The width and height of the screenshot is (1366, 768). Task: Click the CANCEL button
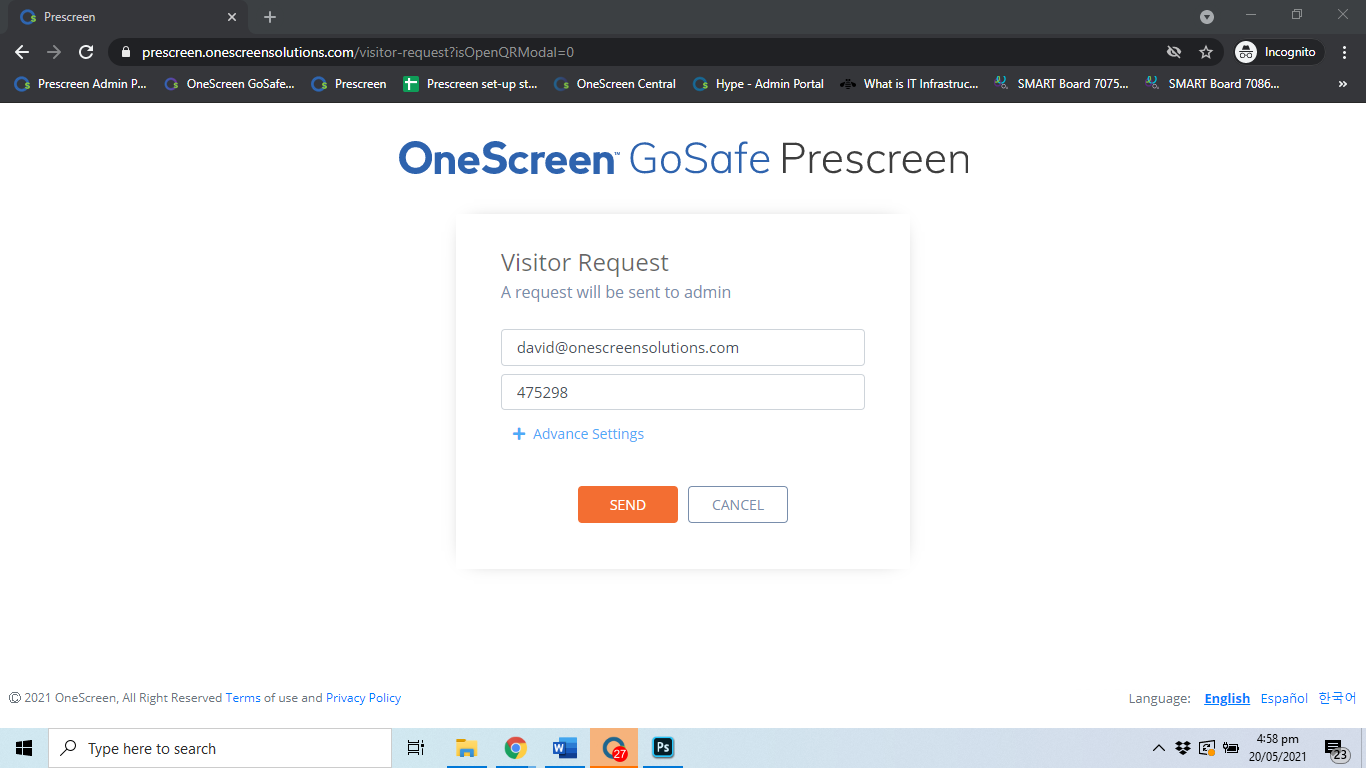click(738, 505)
